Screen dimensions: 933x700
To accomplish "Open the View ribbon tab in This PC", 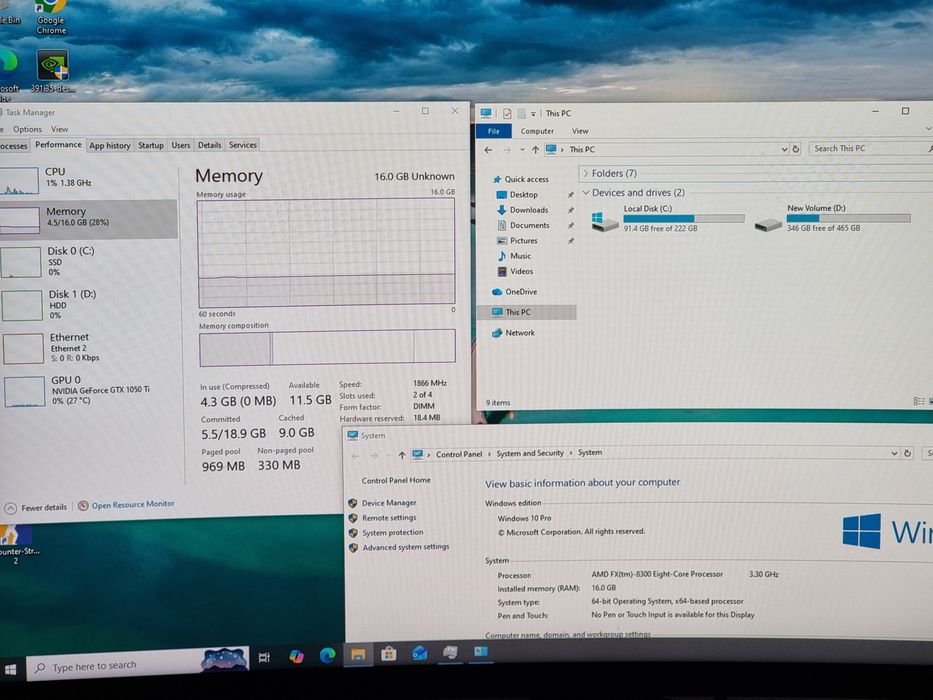I will pos(580,131).
